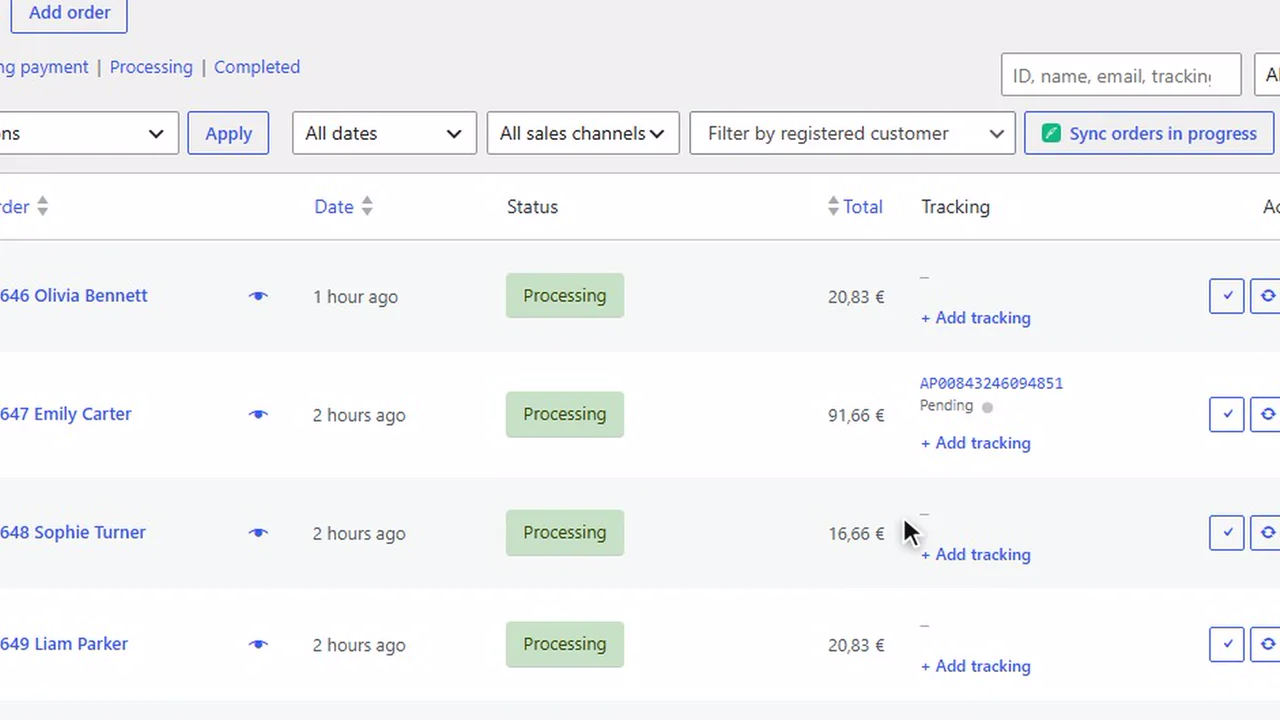Preview Sophie Turner's order with the eye icon
The image size is (1280, 720).
258,532
